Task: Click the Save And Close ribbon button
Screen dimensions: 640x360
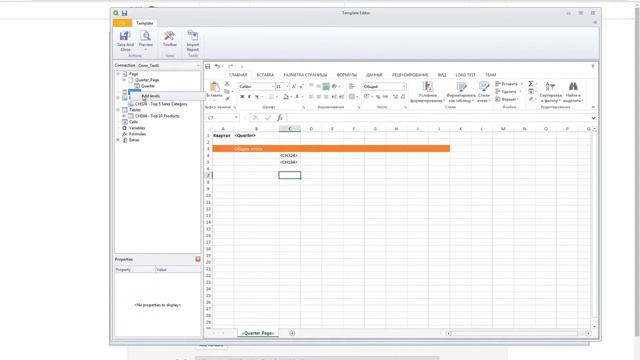Action: tap(125, 41)
